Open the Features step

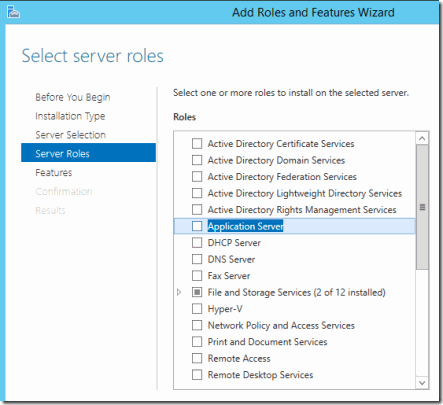click(x=54, y=172)
